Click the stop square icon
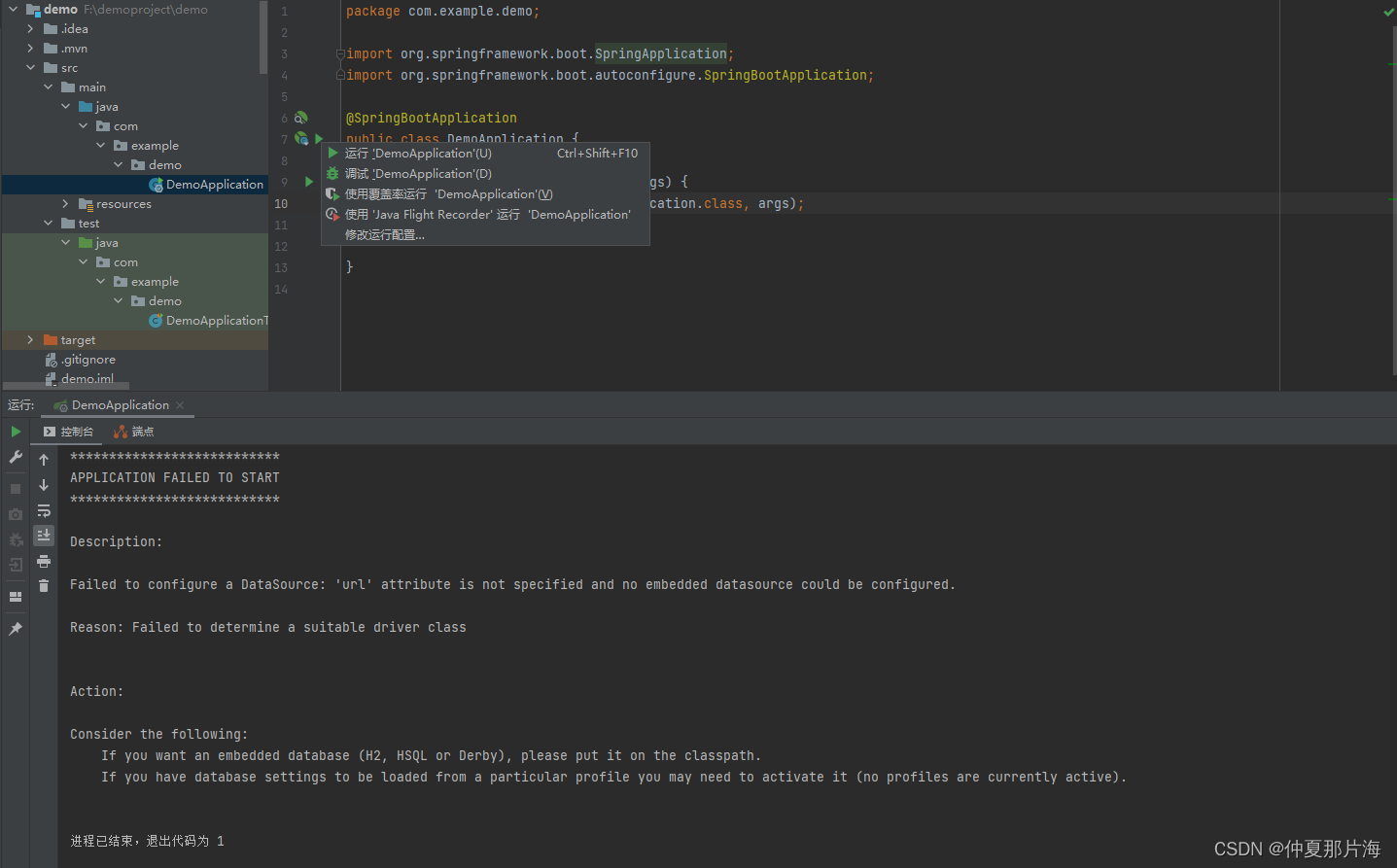The width and height of the screenshot is (1397, 868). click(16, 489)
